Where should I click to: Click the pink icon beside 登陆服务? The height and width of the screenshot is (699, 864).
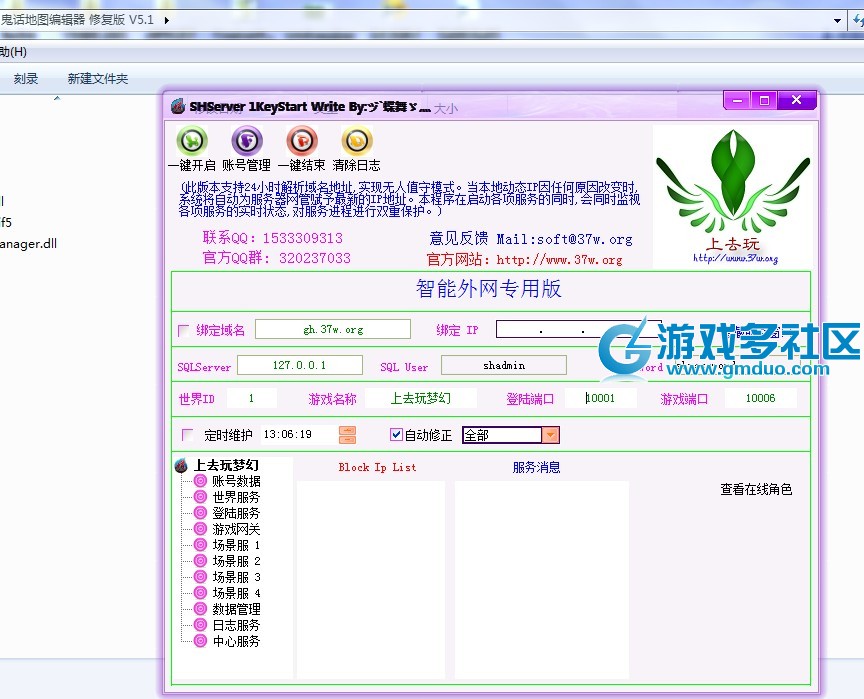point(200,513)
